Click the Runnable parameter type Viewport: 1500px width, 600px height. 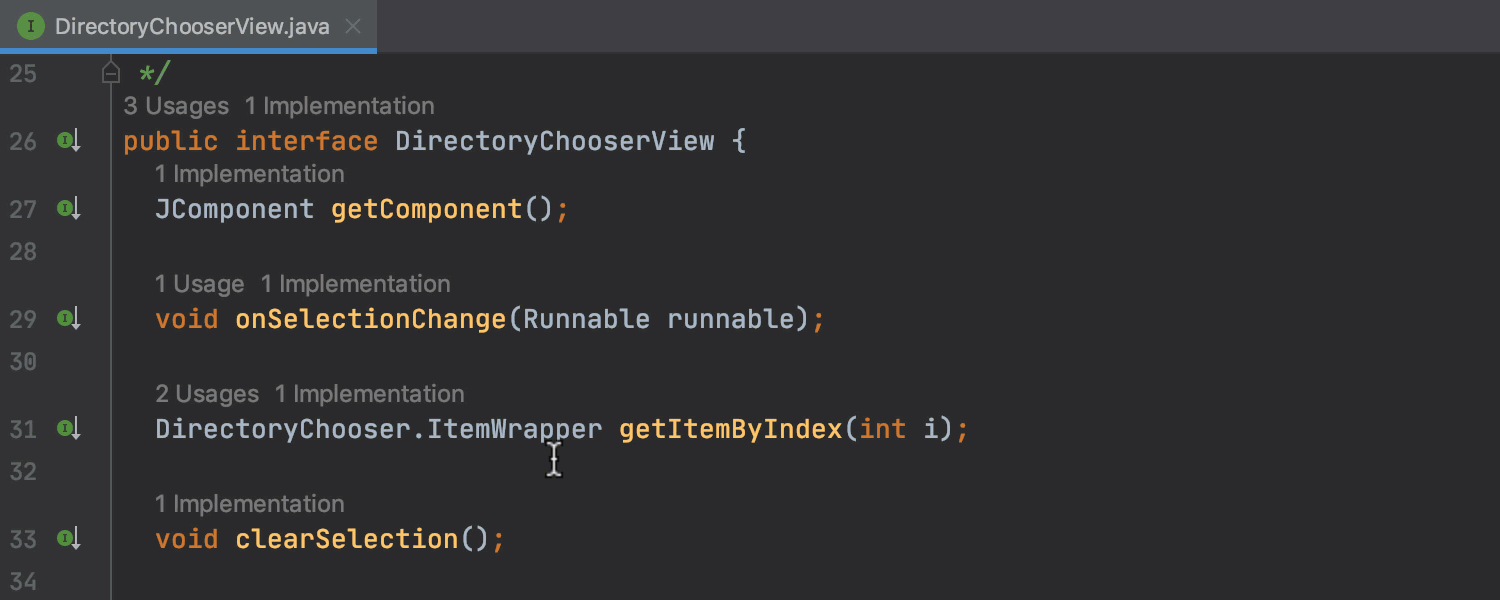(587, 319)
